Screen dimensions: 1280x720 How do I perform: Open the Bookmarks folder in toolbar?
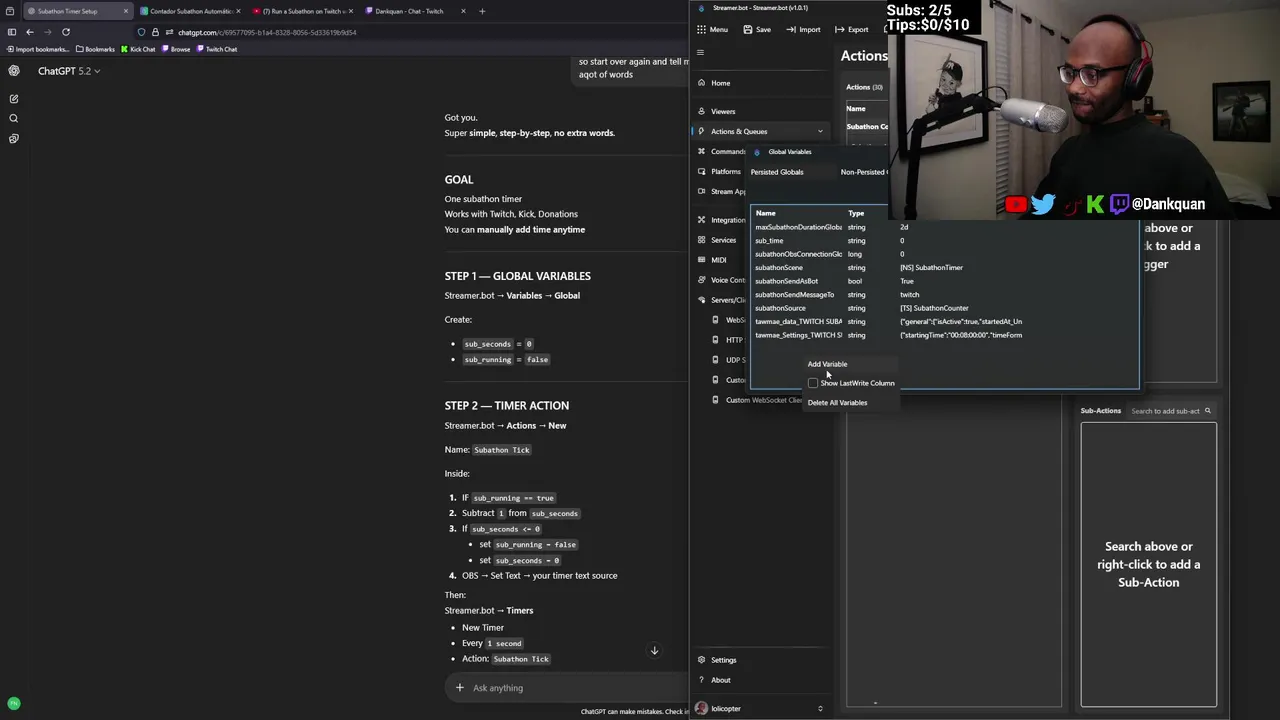tap(95, 49)
